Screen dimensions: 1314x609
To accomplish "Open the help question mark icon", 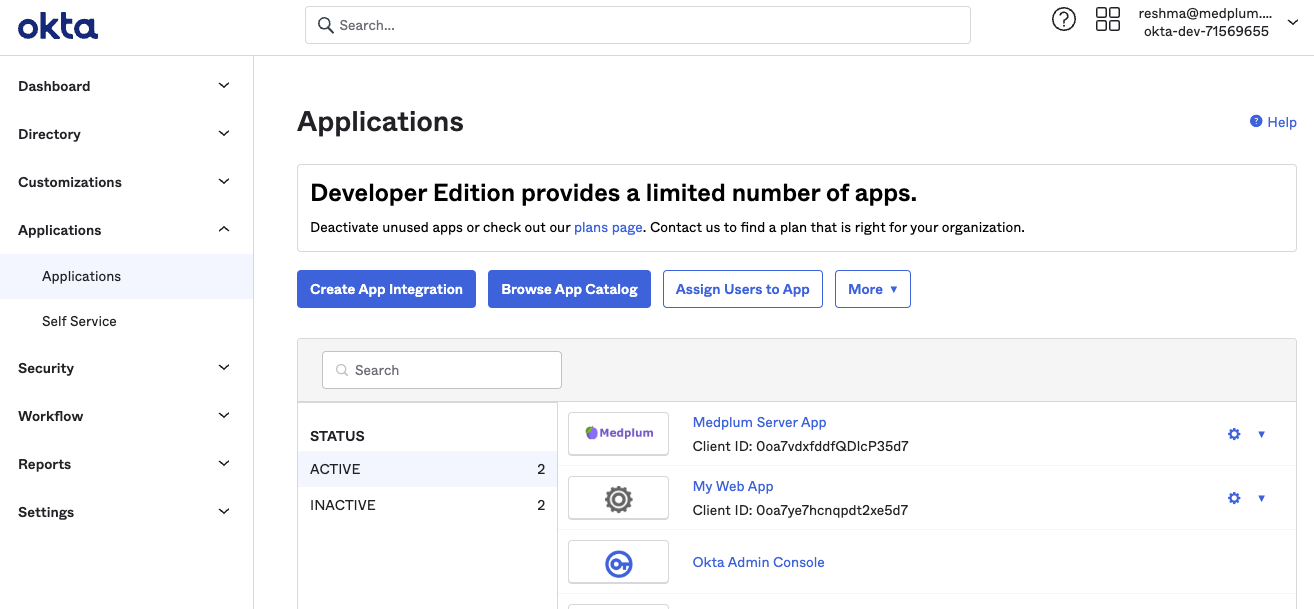I will click(1063, 19).
